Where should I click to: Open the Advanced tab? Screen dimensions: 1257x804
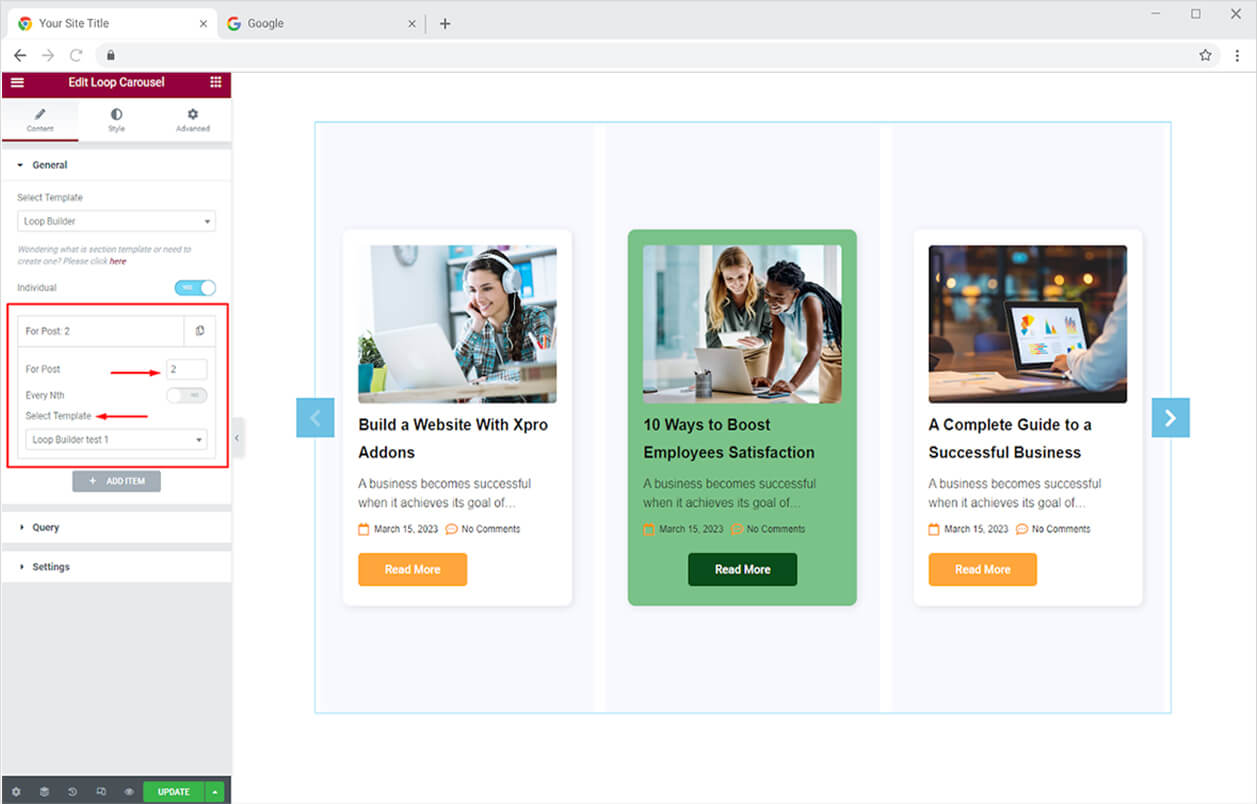pos(192,120)
